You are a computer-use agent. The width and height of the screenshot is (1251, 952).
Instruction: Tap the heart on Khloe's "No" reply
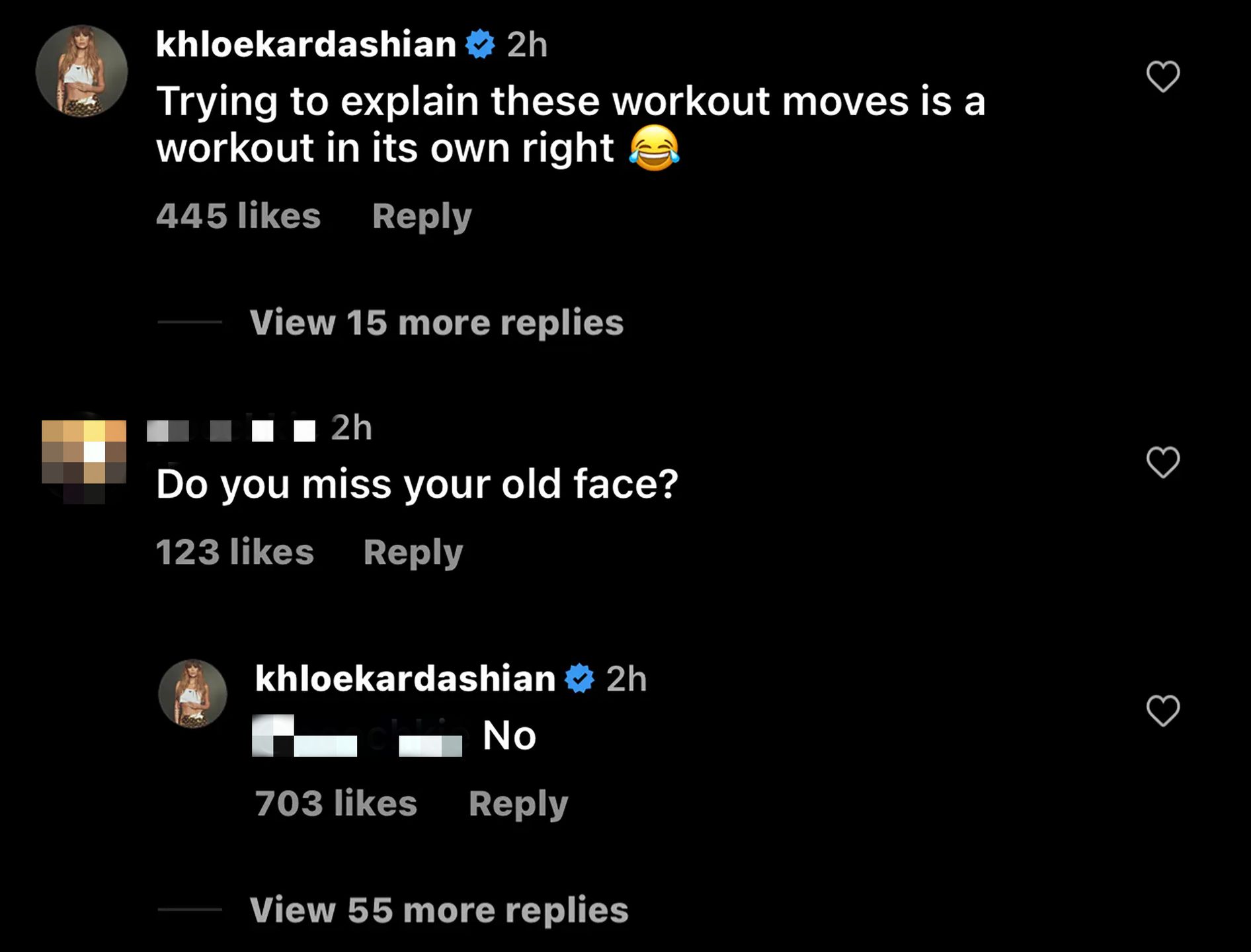click(x=1162, y=711)
